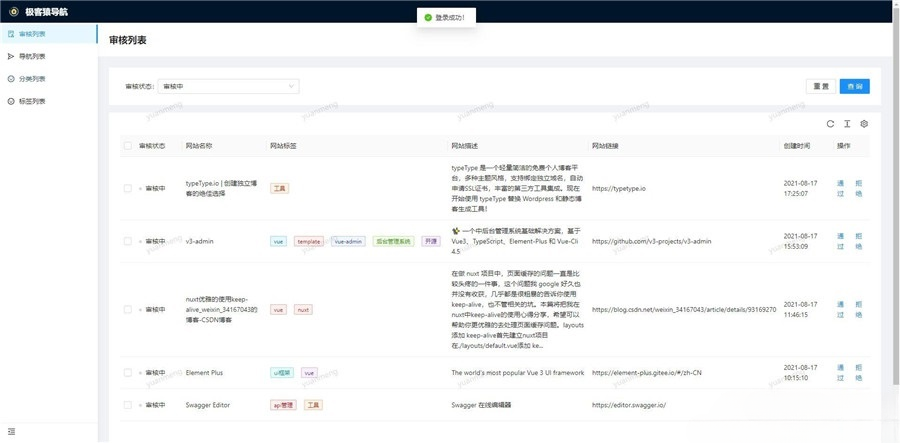Open the 审核状态 dropdown

click(x=228, y=87)
